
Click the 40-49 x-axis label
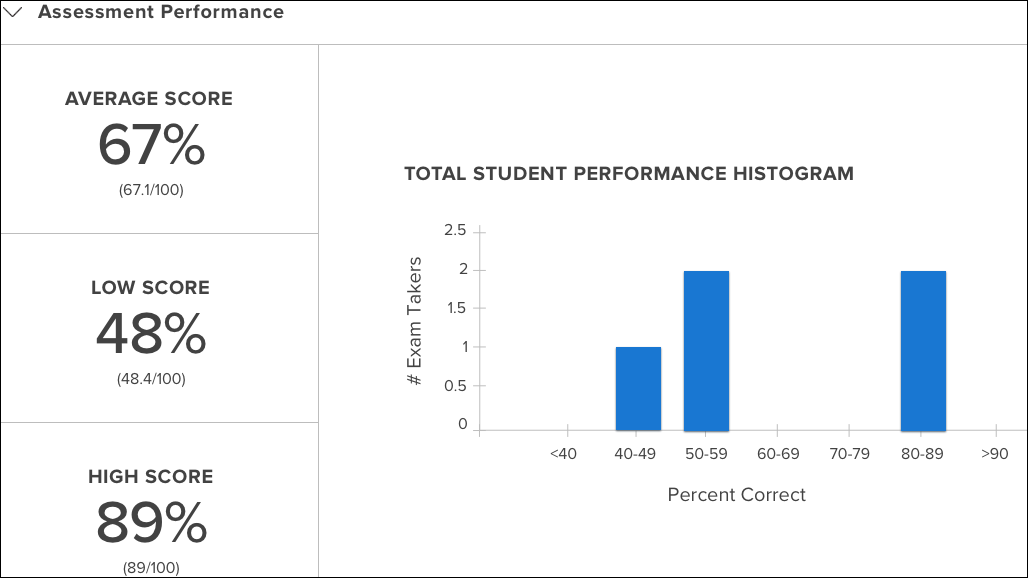635,453
